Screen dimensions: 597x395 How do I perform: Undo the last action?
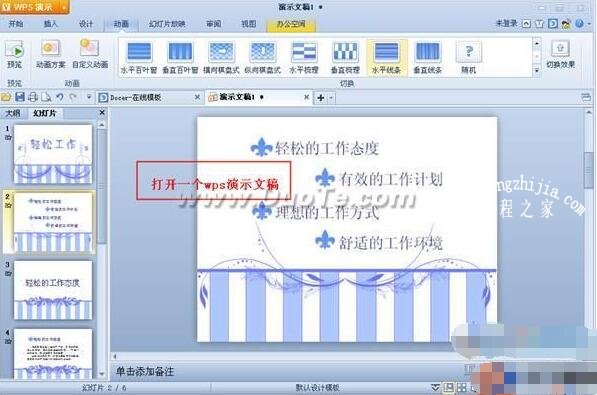pyautogui.click(x=60, y=97)
